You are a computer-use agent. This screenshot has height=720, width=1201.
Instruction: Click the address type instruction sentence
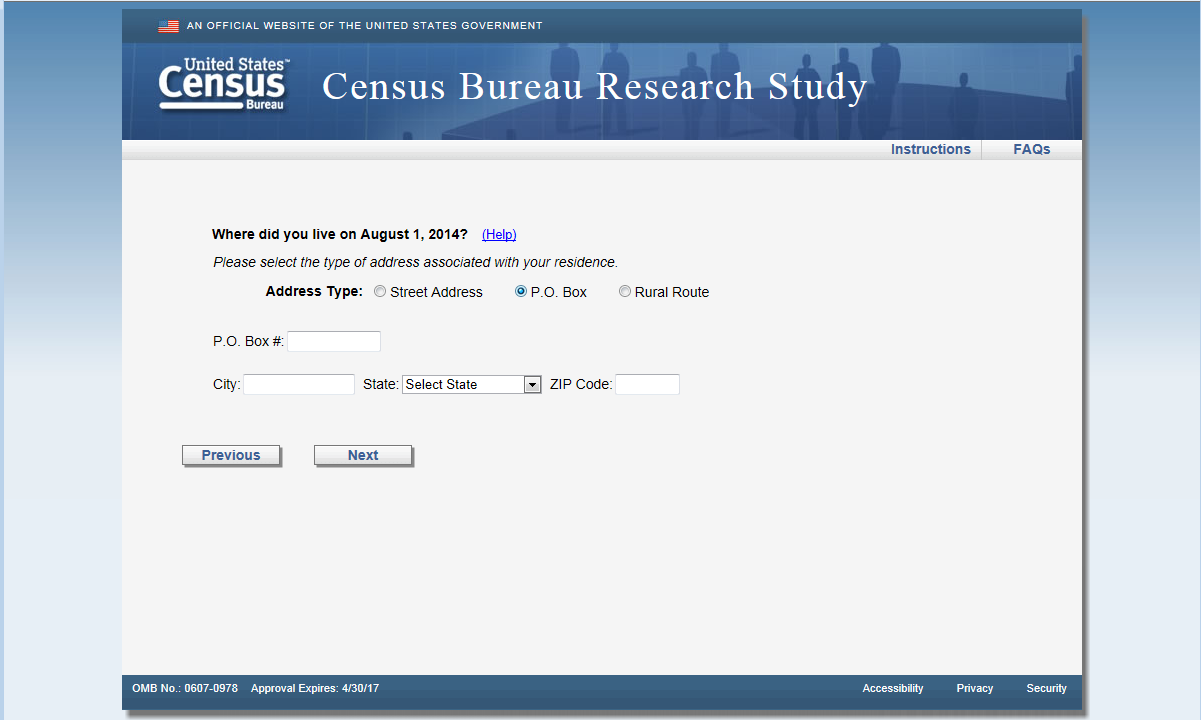tap(416, 263)
